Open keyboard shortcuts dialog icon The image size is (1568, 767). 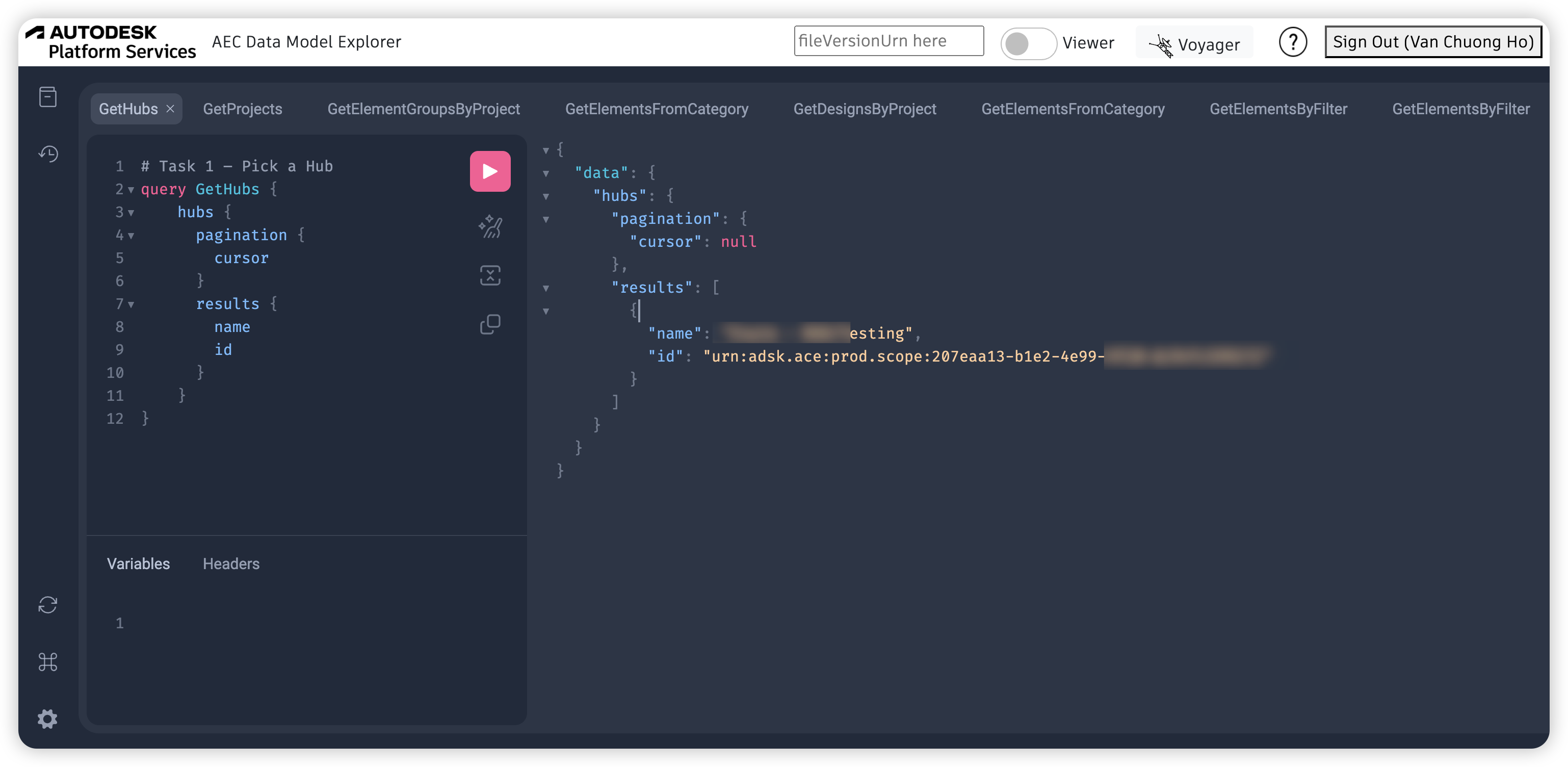coord(47,661)
